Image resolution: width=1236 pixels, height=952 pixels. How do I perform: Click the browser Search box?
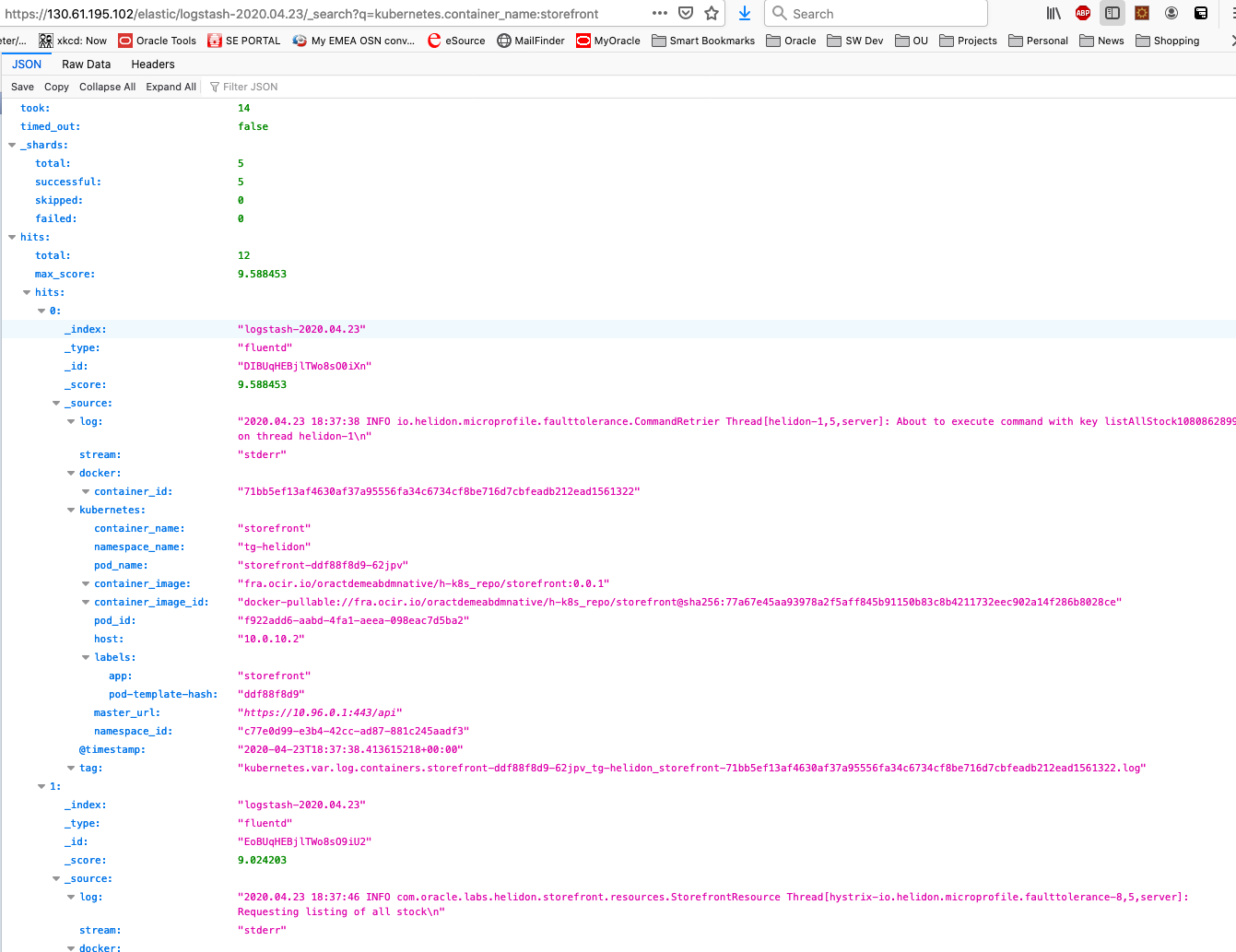point(876,13)
